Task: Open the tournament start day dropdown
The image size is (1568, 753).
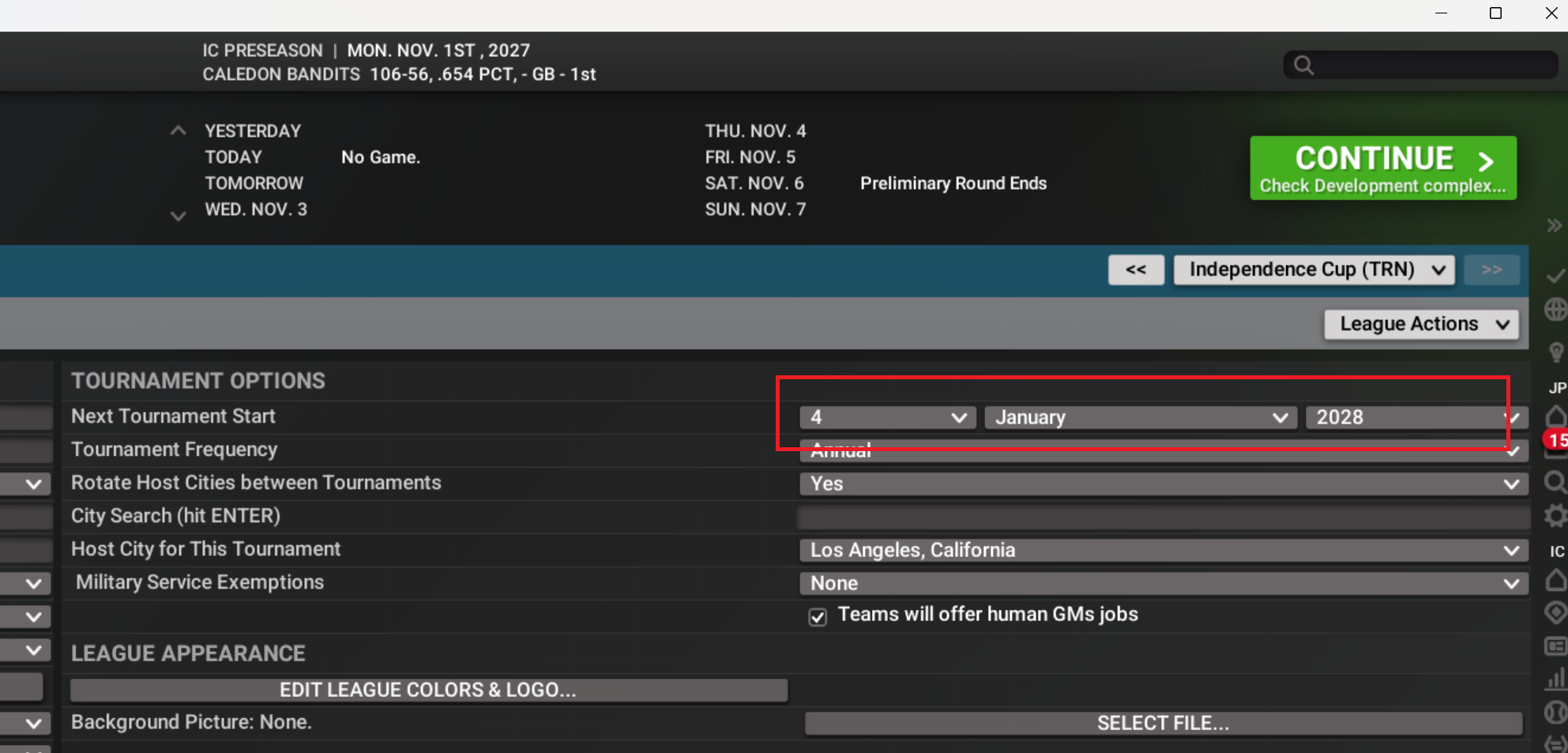Action: point(887,417)
